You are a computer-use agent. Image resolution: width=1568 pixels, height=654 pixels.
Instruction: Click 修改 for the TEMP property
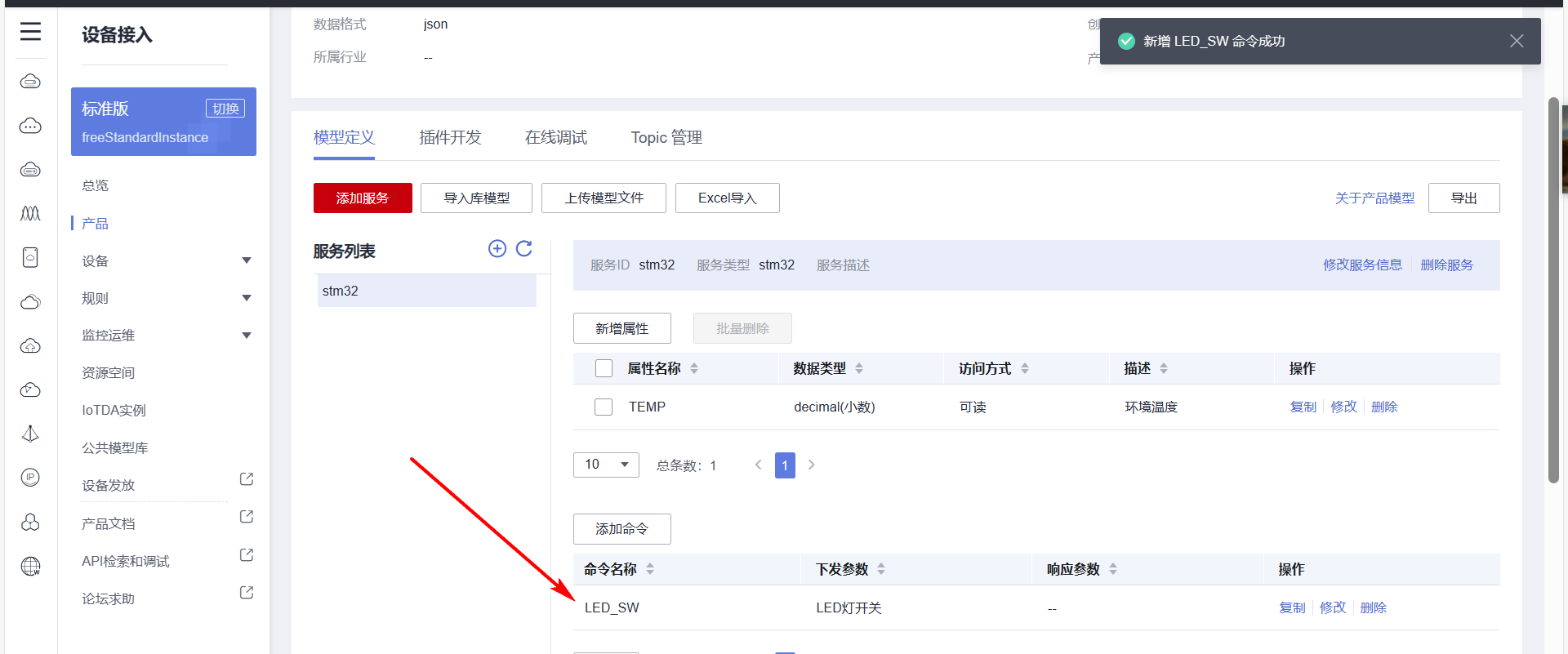coord(1343,407)
